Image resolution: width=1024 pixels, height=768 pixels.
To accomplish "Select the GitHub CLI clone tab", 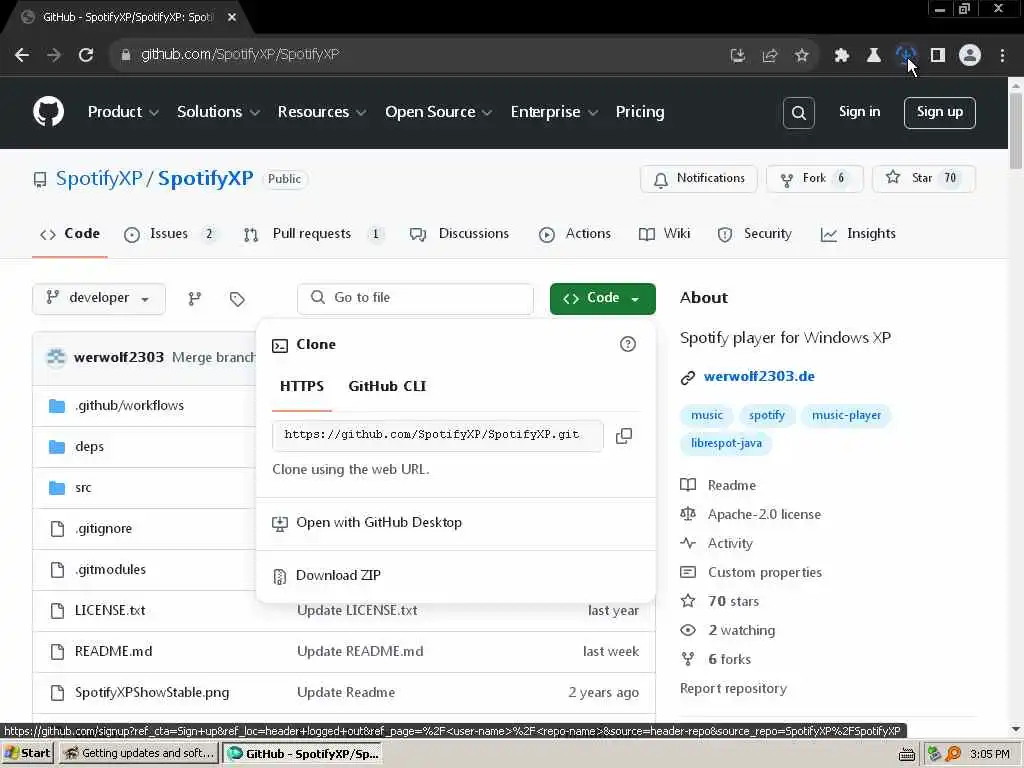I will [x=387, y=387].
